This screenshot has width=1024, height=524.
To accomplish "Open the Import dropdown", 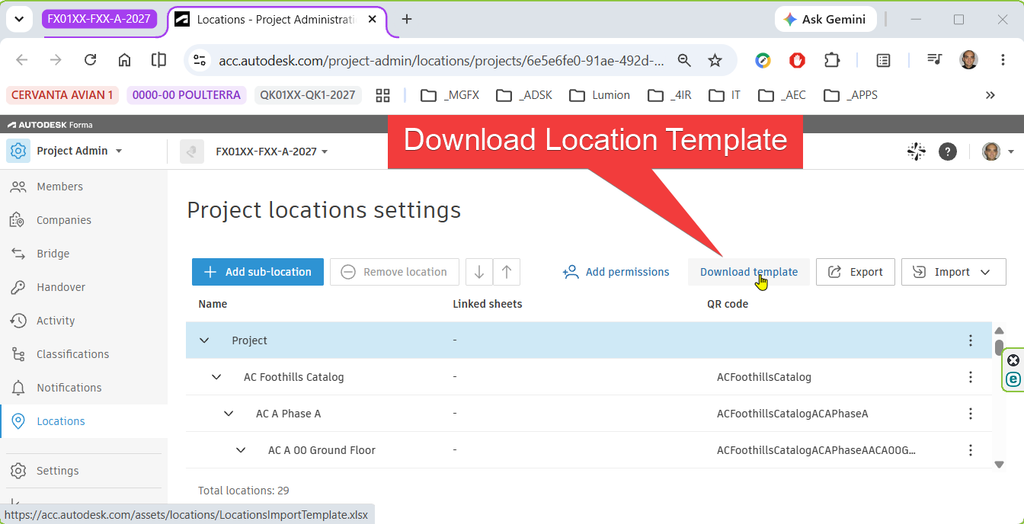I will point(953,272).
